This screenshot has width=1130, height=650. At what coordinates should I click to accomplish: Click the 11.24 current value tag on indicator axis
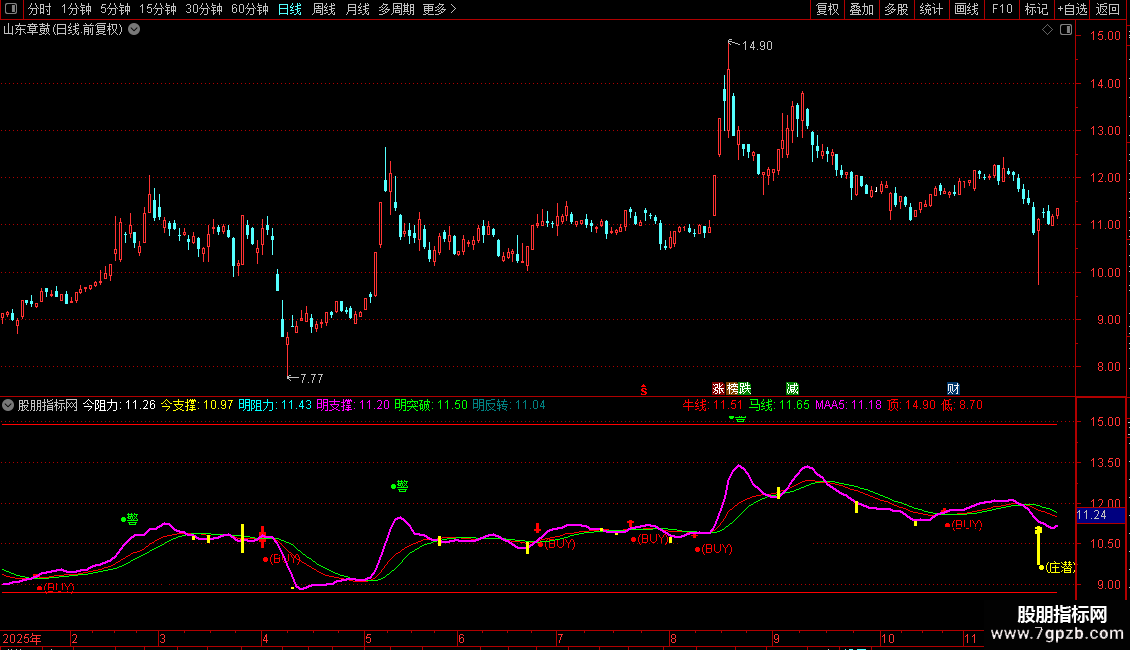[x=1091, y=515]
